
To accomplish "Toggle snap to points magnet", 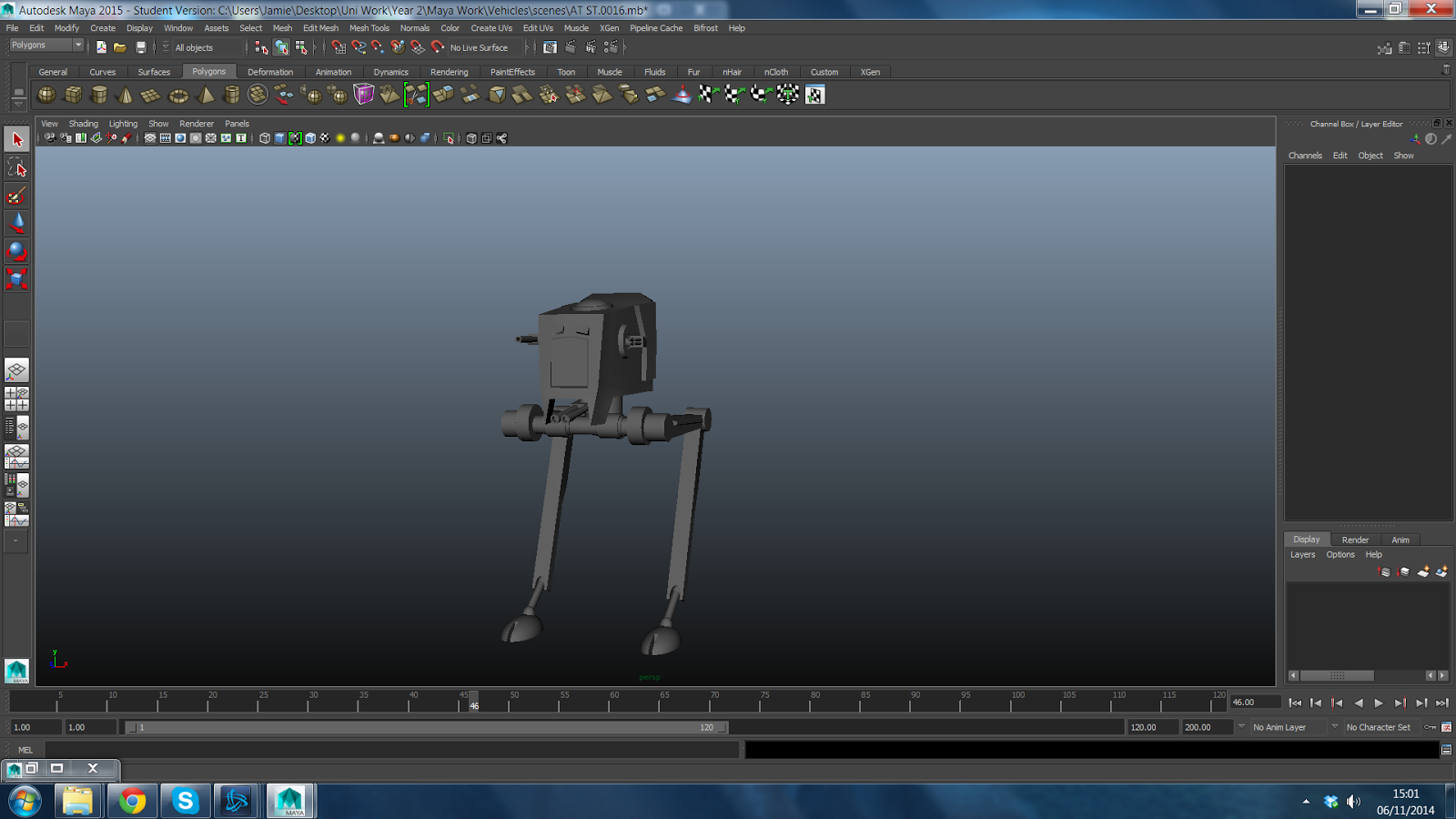I will [x=378, y=47].
